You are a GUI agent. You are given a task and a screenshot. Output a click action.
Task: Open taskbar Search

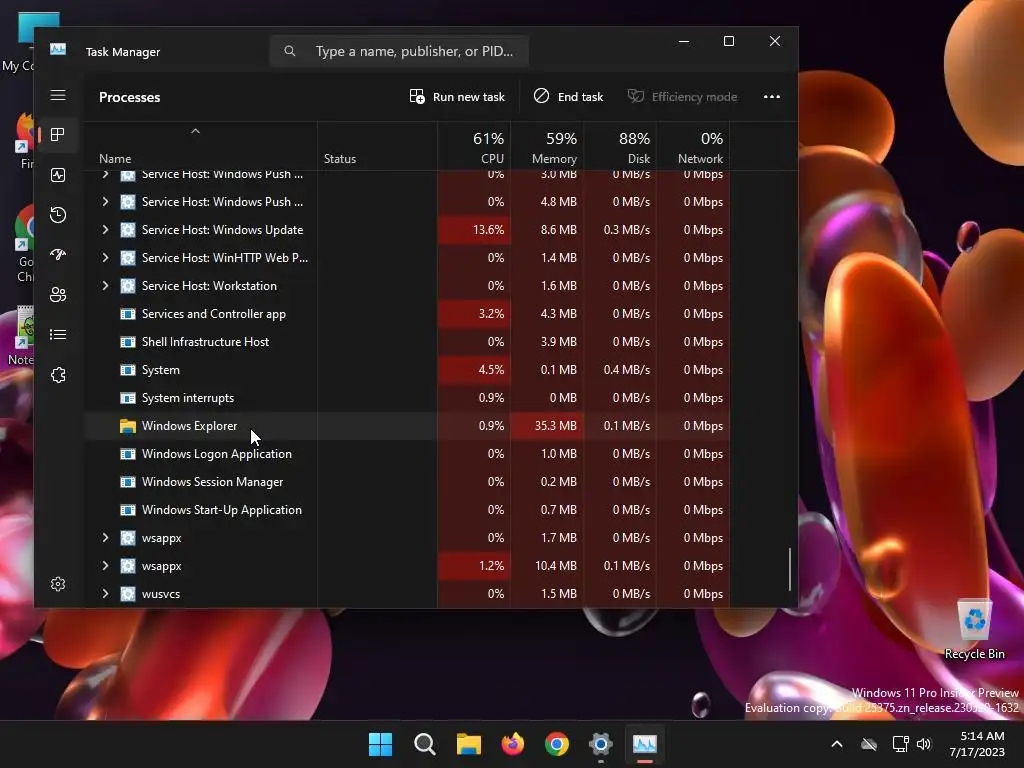coord(424,744)
